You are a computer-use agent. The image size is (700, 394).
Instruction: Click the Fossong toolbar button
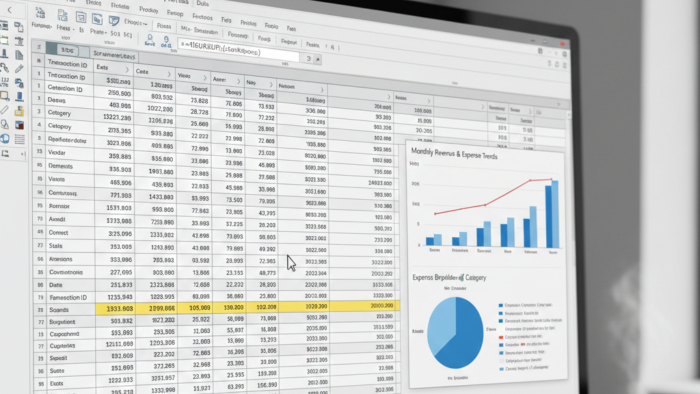tap(238, 35)
